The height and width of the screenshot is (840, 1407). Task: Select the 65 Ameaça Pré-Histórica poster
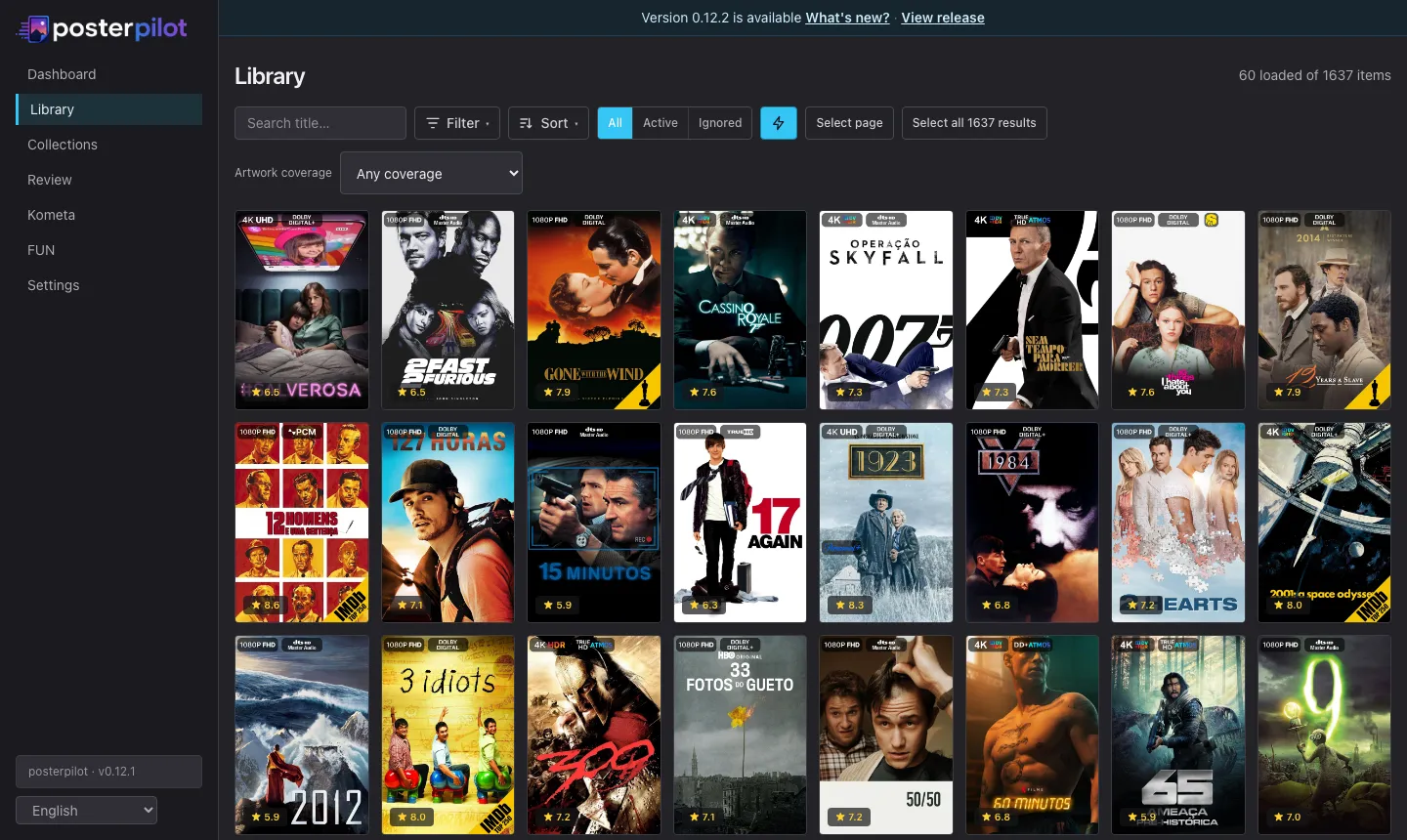tap(1178, 735)
